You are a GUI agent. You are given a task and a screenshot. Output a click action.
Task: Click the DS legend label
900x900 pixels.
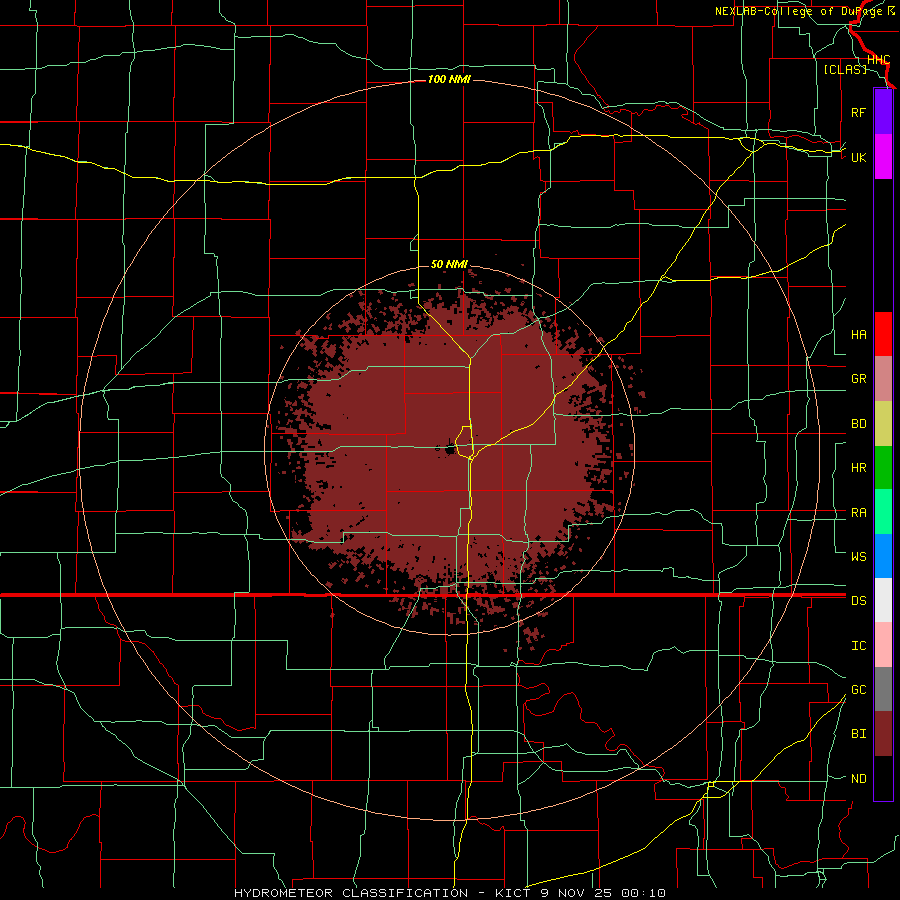(x=859, y=600)
